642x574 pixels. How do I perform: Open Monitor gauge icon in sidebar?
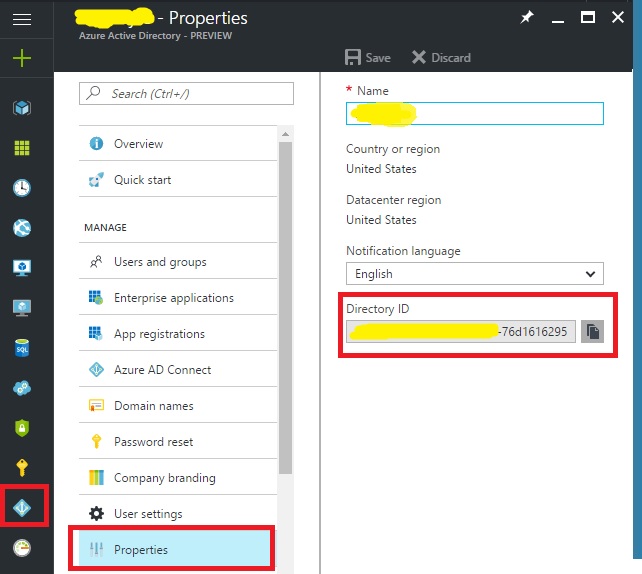pos(22,548)
